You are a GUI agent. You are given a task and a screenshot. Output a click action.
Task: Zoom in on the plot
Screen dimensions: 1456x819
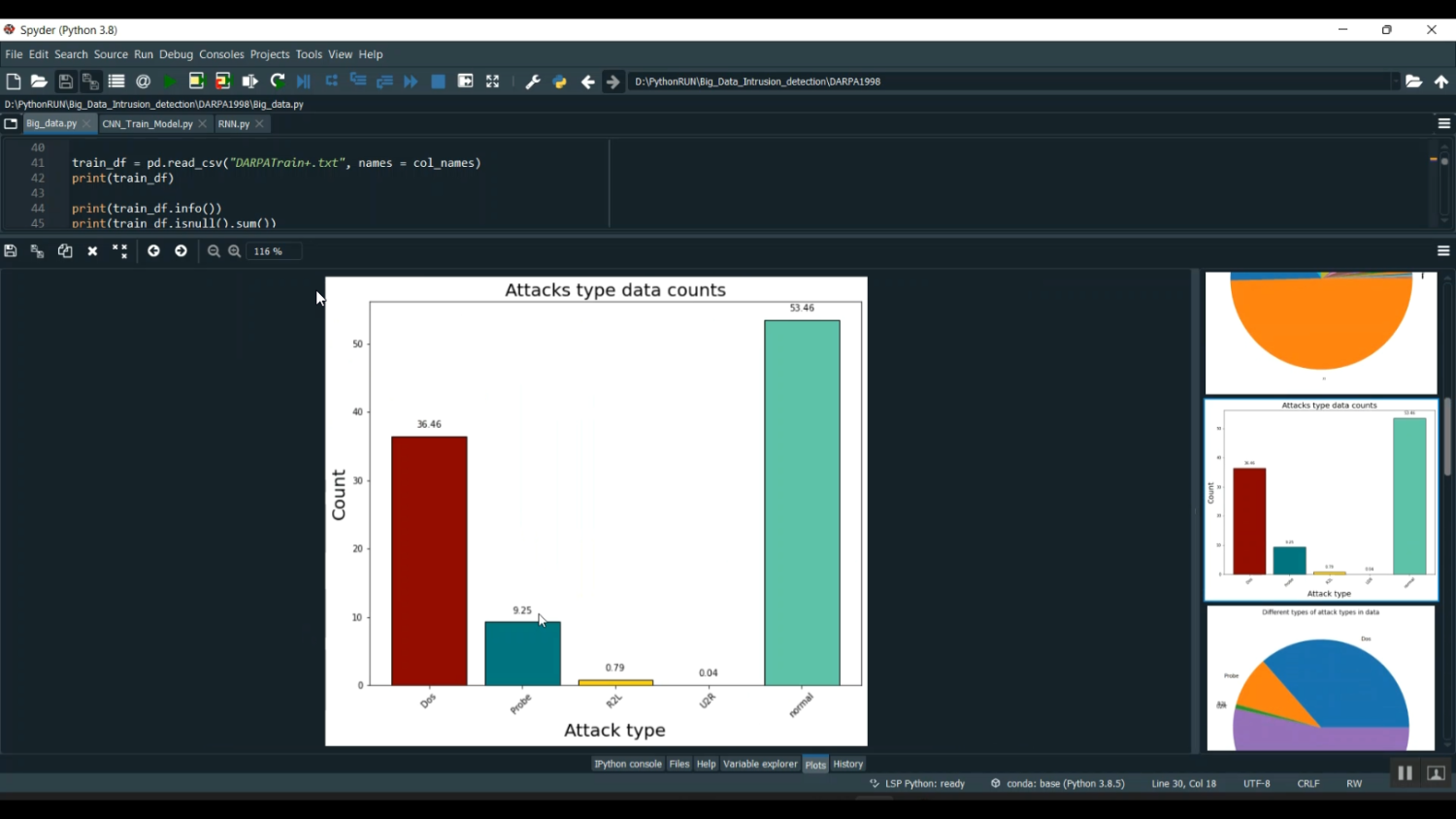tap(235, 251)
